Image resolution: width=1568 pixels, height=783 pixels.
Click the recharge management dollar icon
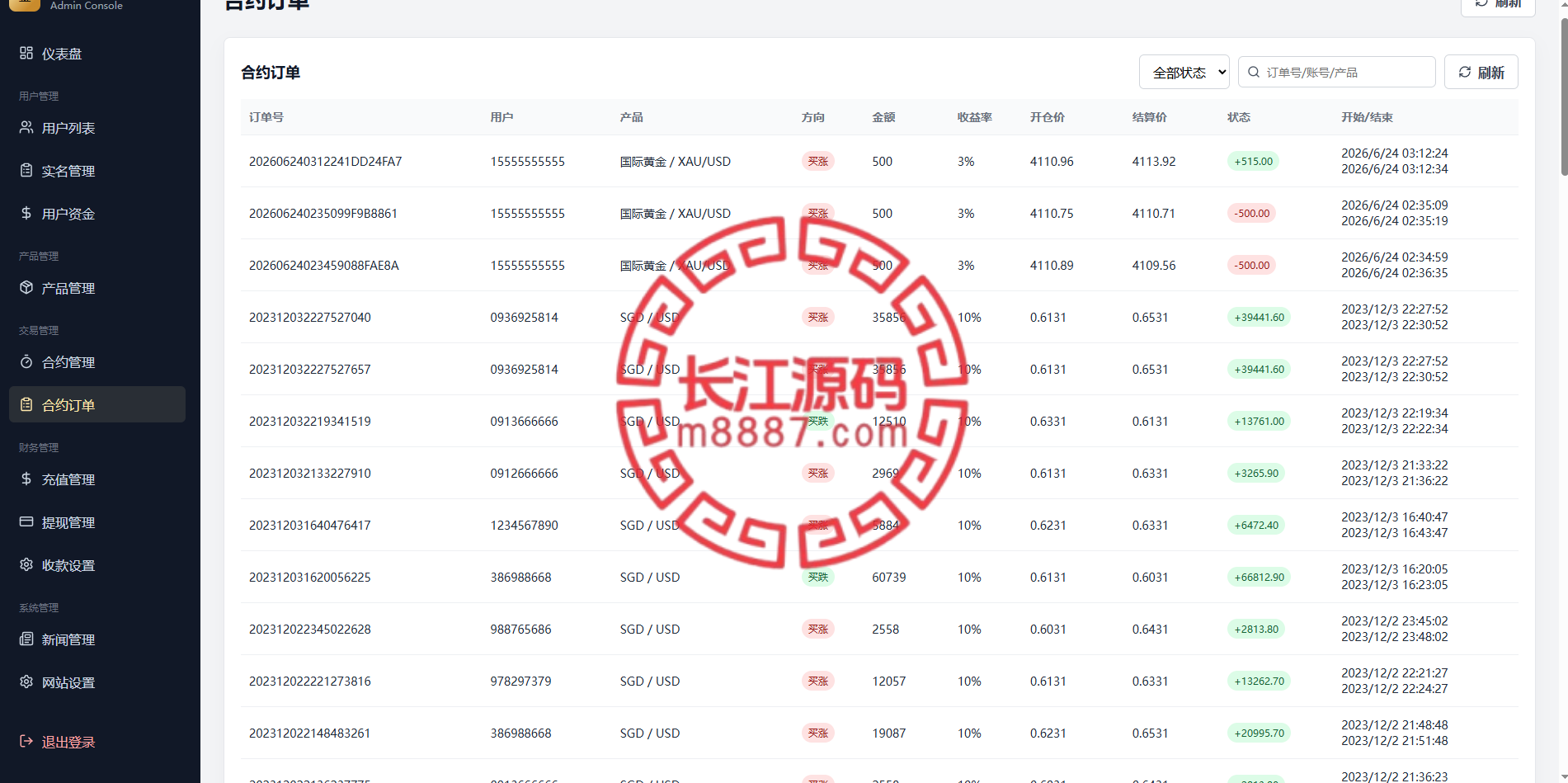click(x=26, y=479)
